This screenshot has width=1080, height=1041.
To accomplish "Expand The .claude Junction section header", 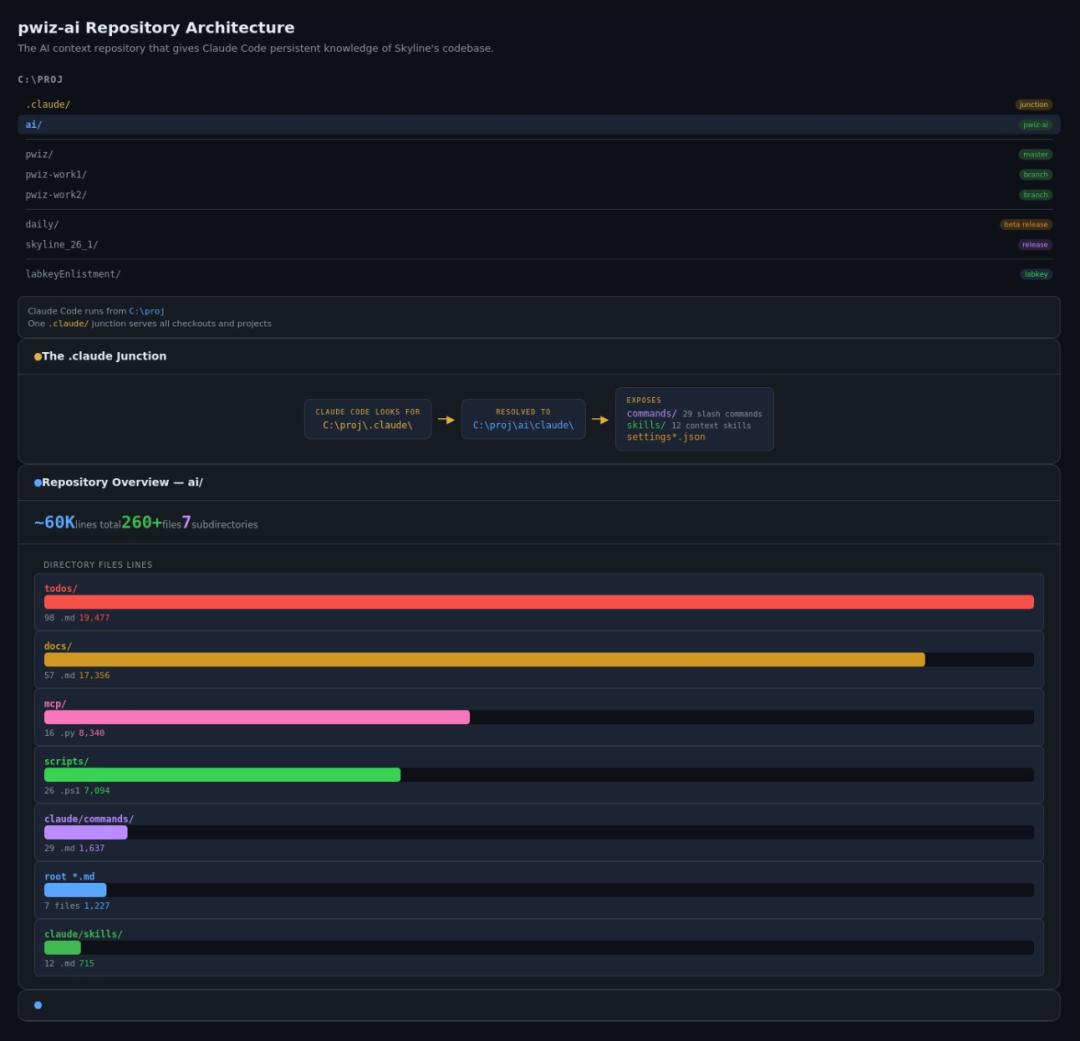I will tap(104, 357).
